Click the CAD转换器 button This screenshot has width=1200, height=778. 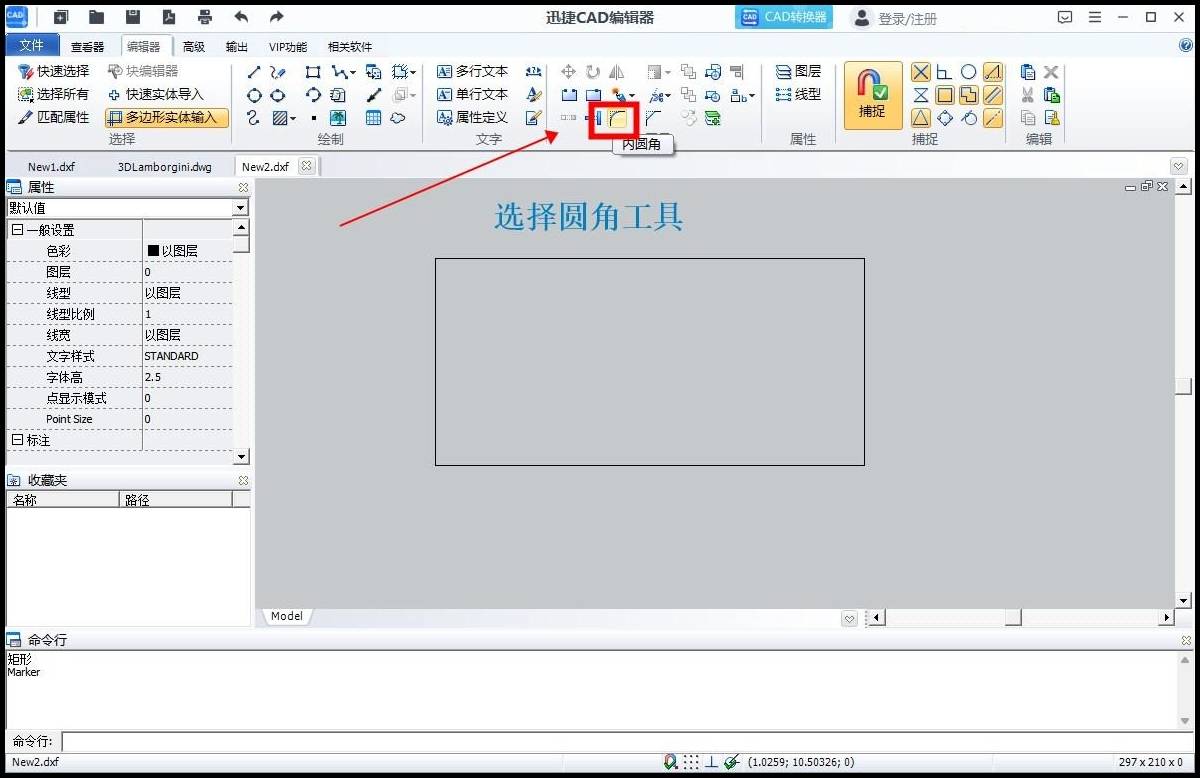784,17
